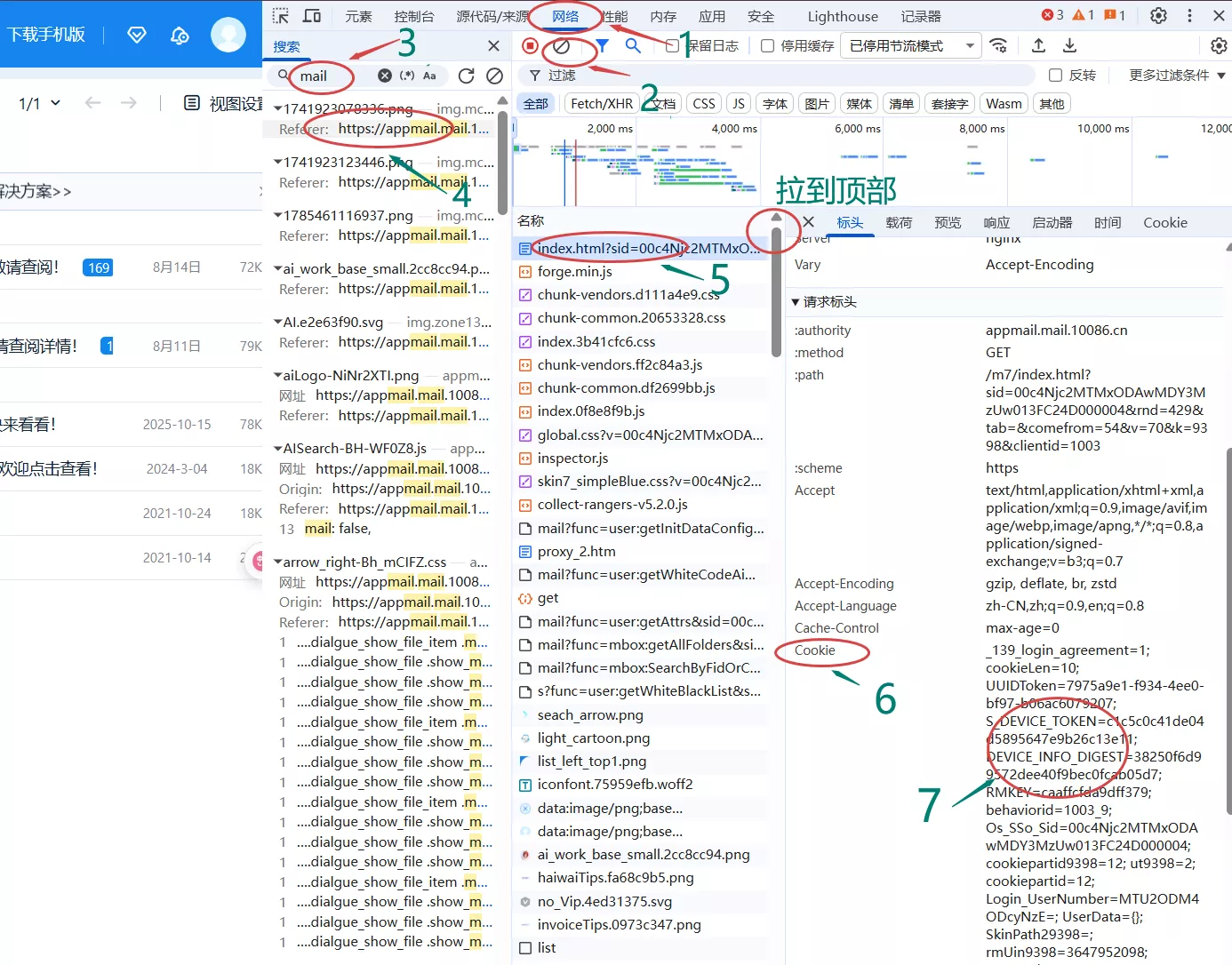Stop recording the network log

tap(530, 45)
